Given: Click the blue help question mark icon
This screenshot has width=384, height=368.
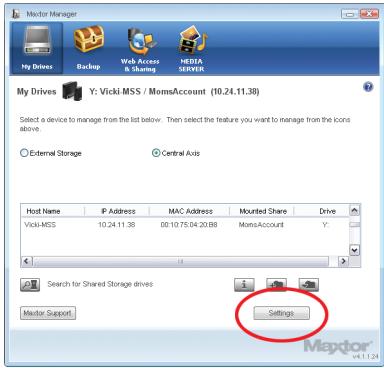Looking at the screenshot, I should click(368, 87).
